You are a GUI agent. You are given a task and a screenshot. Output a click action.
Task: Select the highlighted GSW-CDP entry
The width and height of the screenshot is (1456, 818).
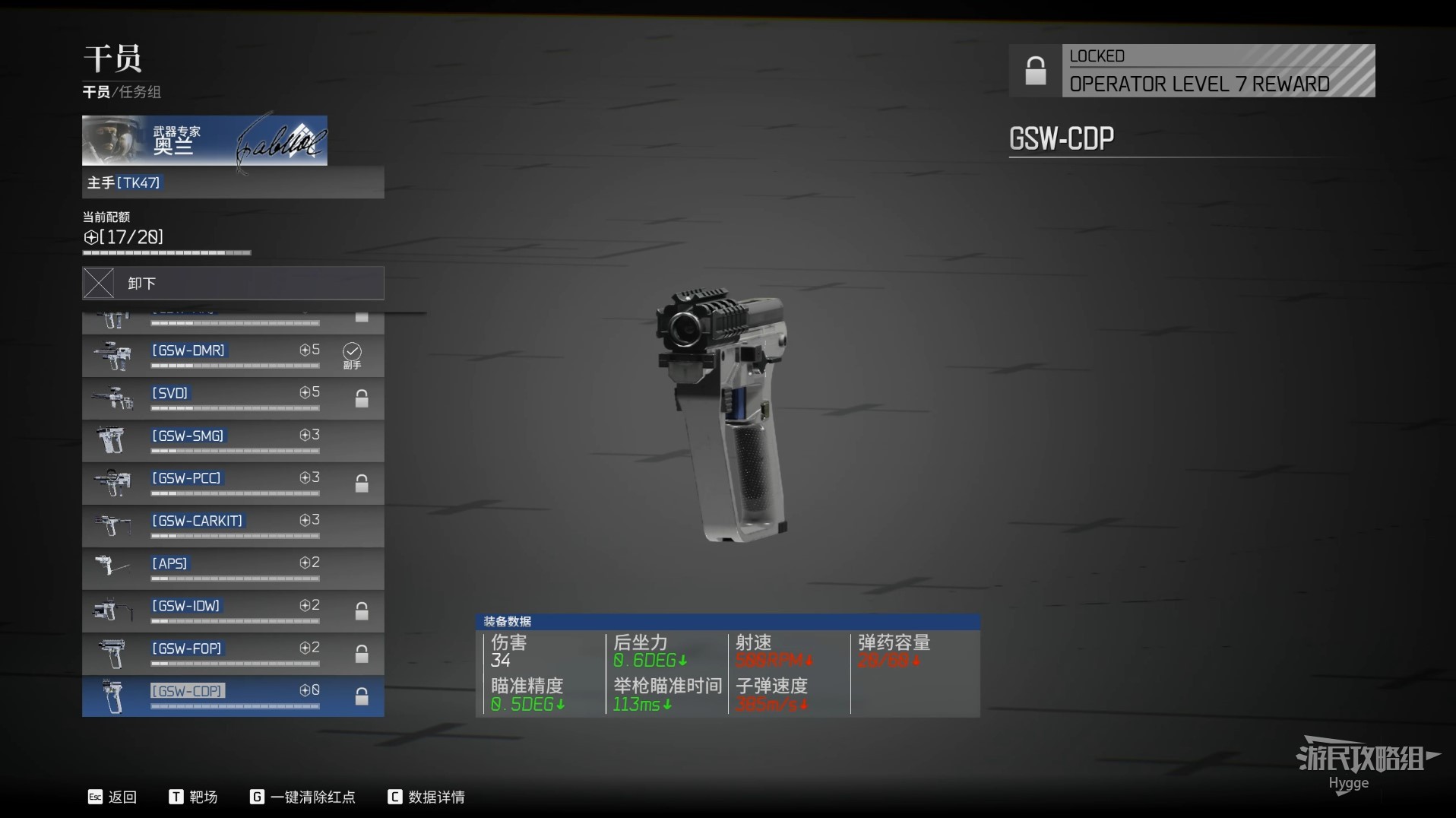[233, 696]
